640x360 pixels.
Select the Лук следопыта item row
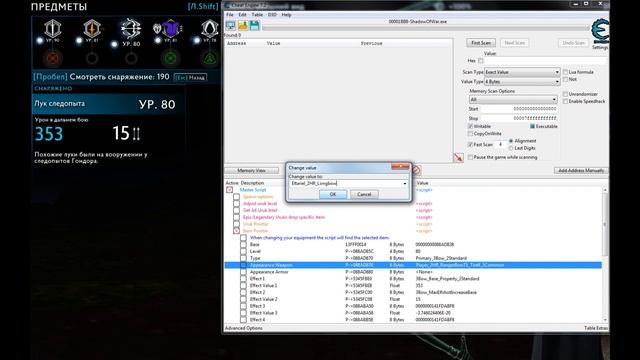click(109, 104)
